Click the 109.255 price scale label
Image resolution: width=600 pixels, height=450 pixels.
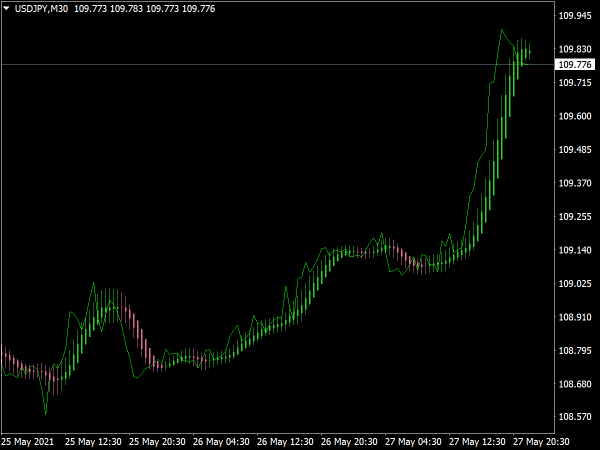[x=575, y=217]
